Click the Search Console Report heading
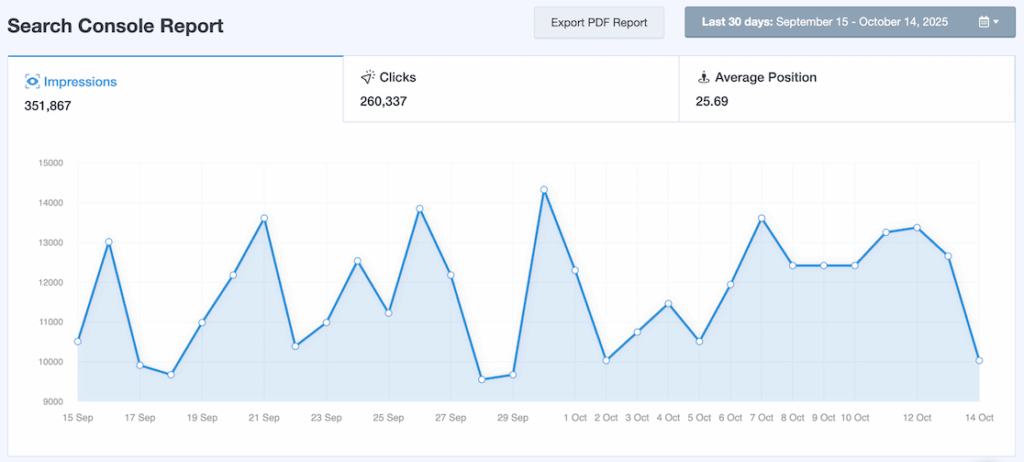The width and height of the screenshot is (1024, 462). pos(116,25)
